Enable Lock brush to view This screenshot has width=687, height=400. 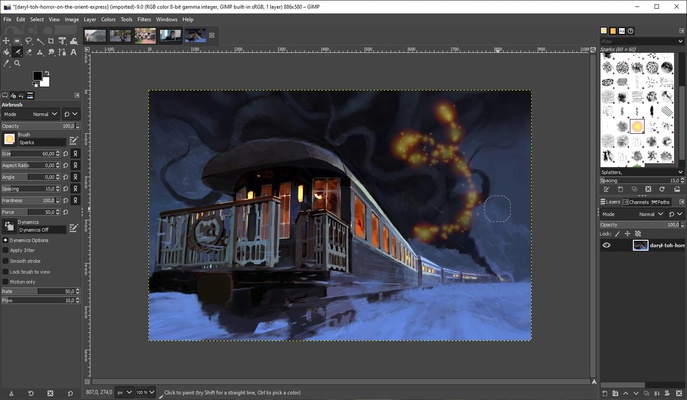coord(5,272)
